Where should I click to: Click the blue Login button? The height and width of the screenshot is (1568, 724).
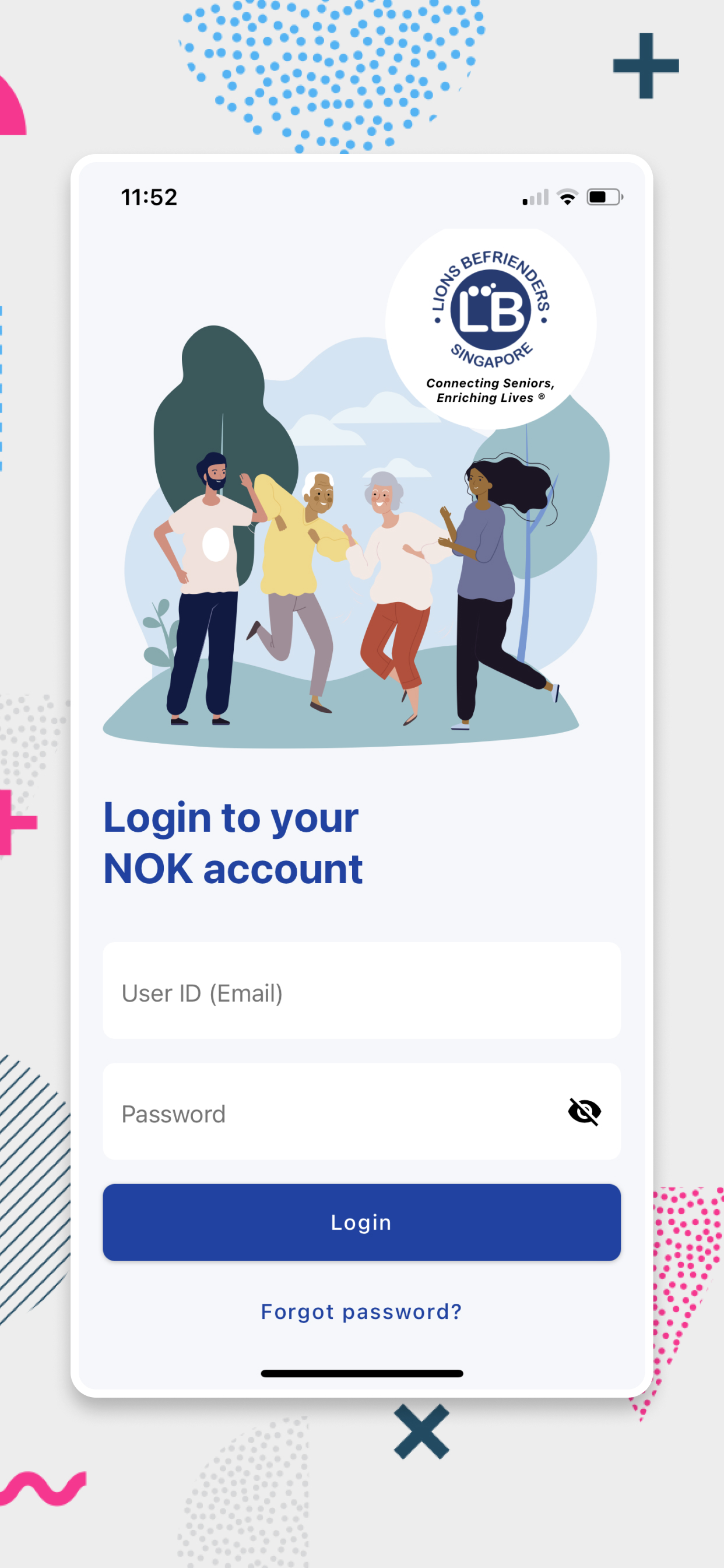361,1222
